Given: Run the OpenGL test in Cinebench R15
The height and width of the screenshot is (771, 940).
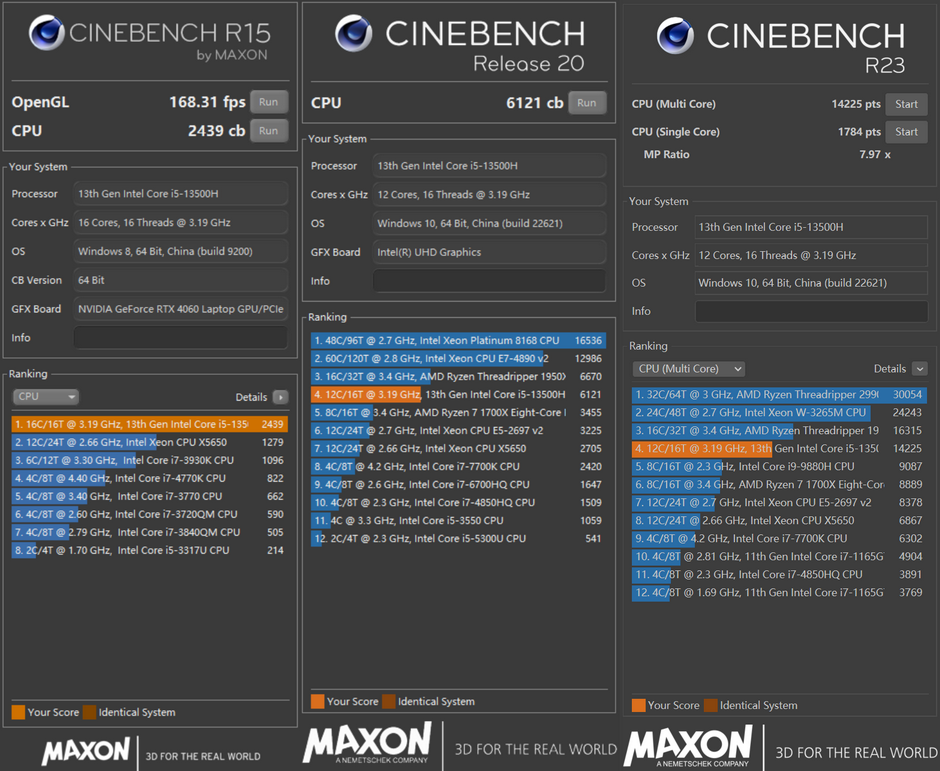Looking at the screenshot, I should [x=269, y=102].
